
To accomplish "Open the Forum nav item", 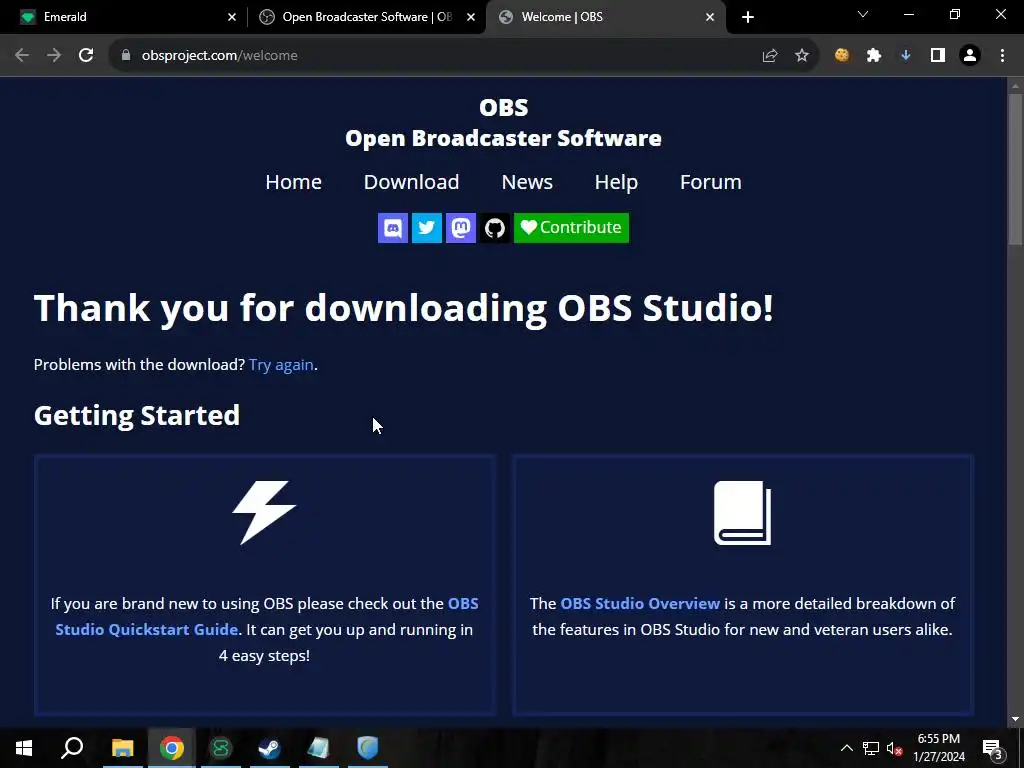I will (x=711, y=182).
